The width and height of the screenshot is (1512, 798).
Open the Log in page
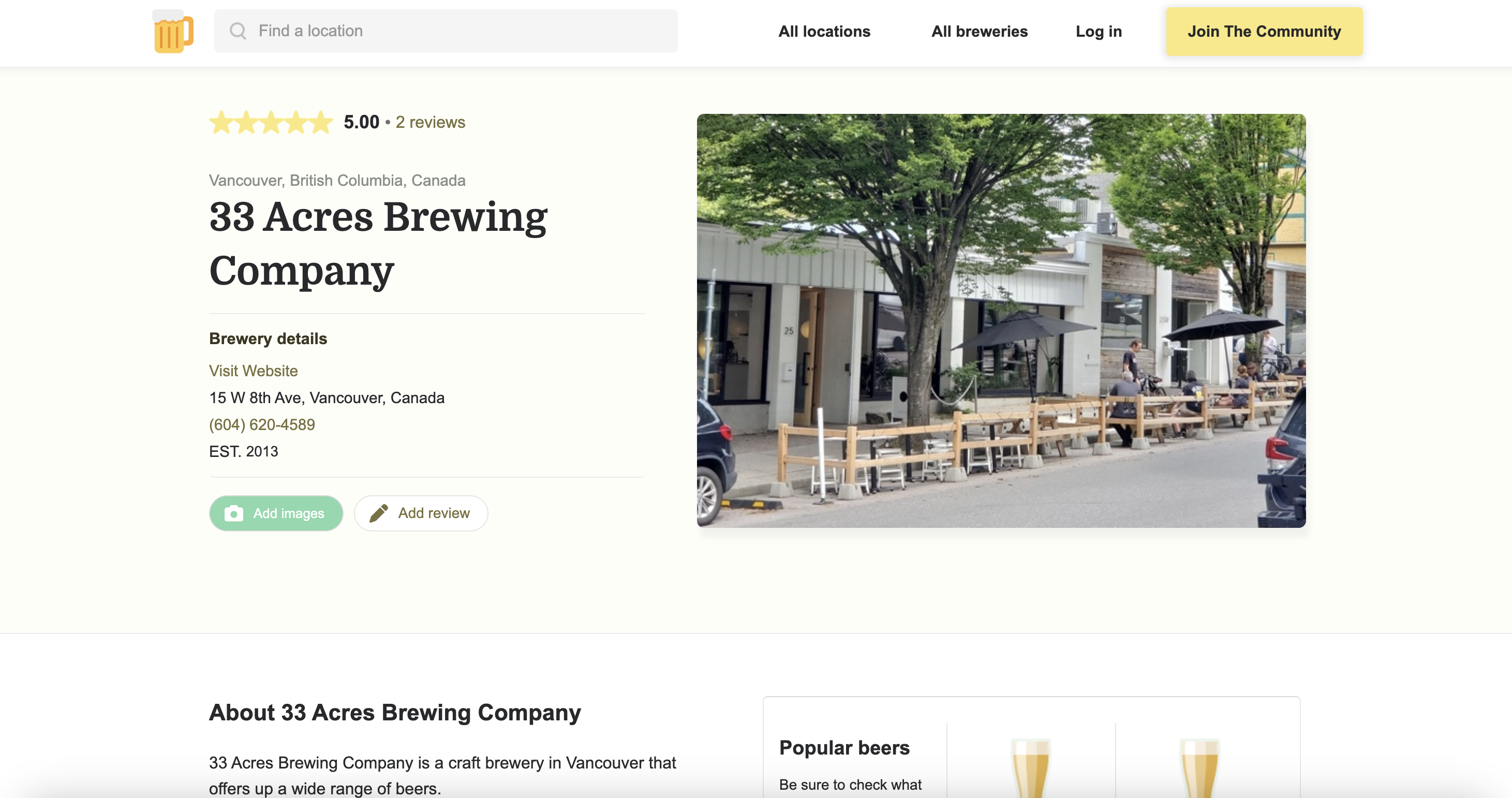pos(1098,32)
